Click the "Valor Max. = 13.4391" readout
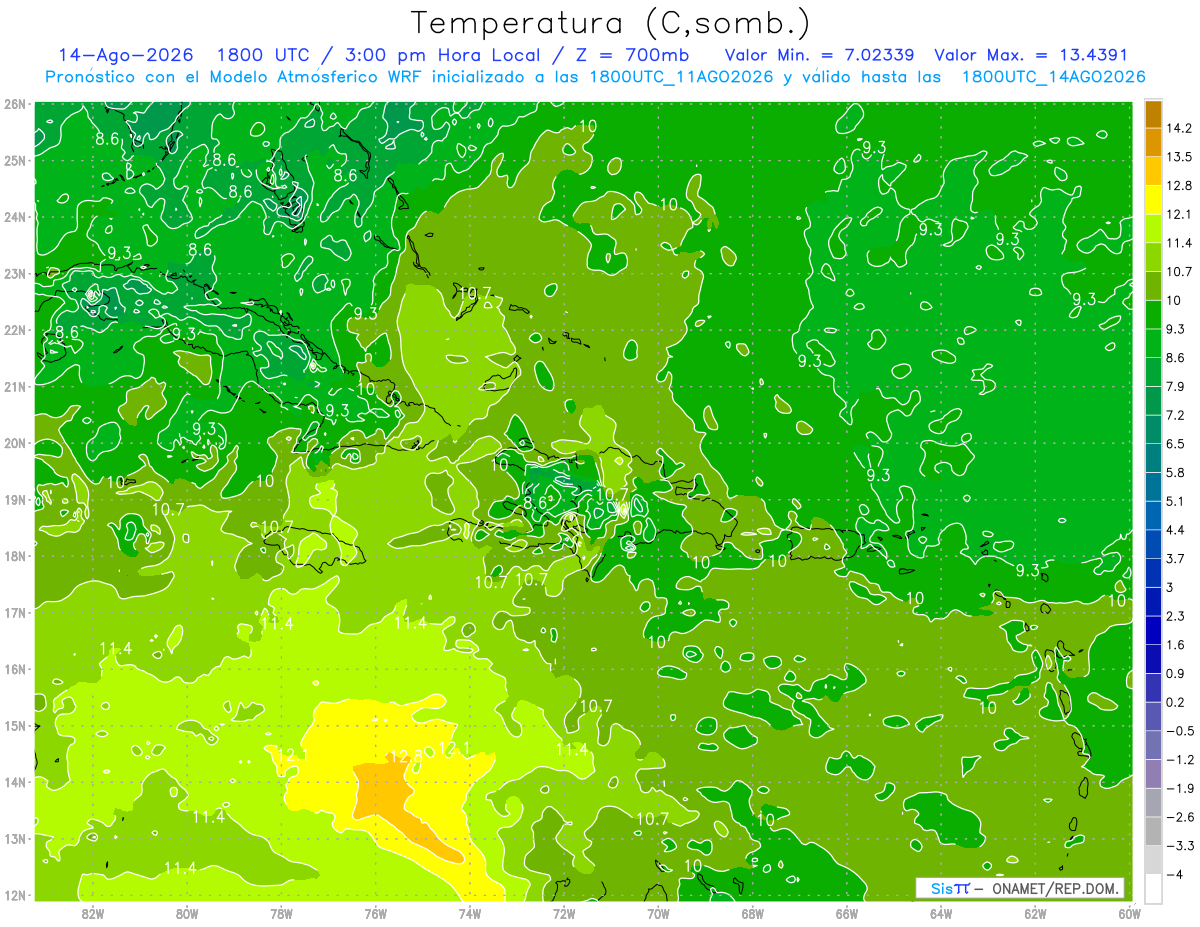1200x927 pixels. click(x=1031, y=55)
